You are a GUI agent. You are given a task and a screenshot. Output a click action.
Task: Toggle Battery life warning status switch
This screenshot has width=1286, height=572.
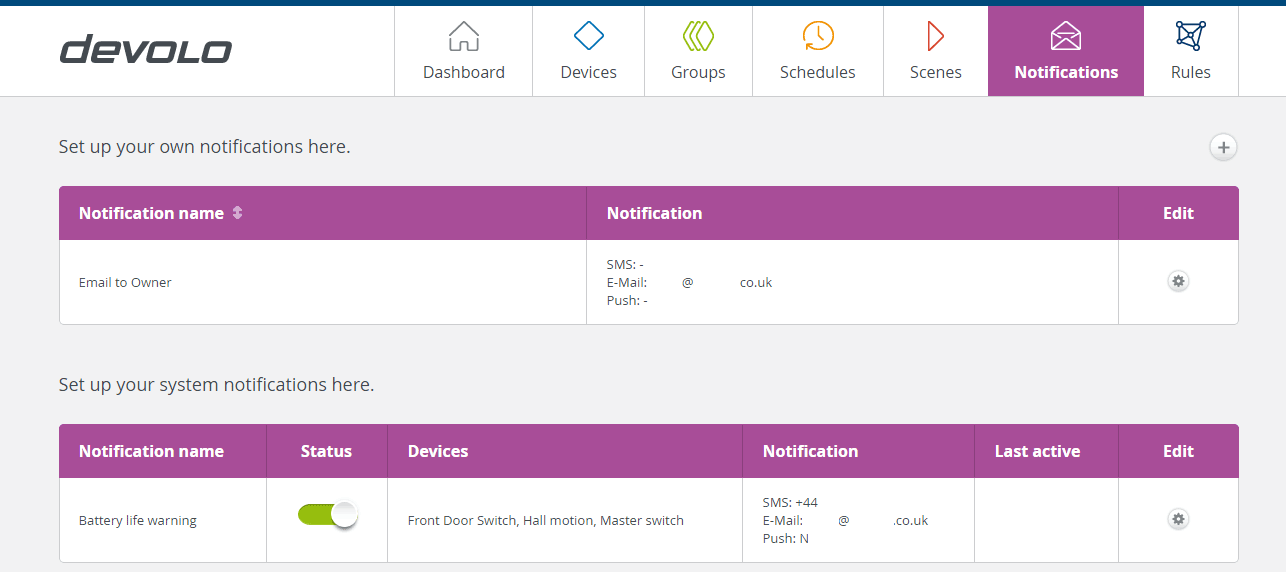click(327, 515)
